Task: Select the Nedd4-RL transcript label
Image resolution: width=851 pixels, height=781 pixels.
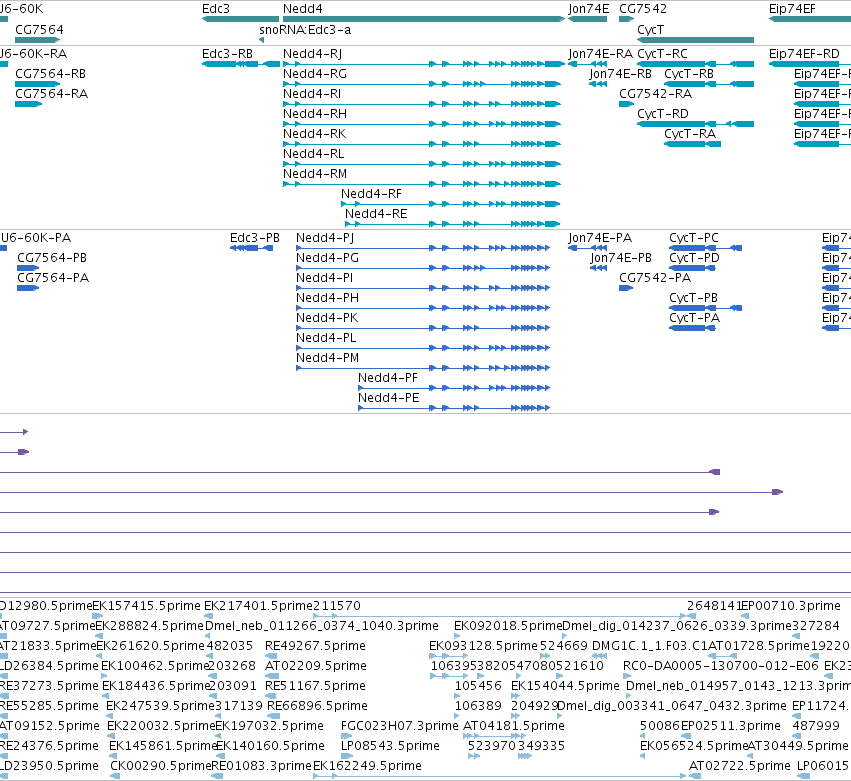Action: 313,154
